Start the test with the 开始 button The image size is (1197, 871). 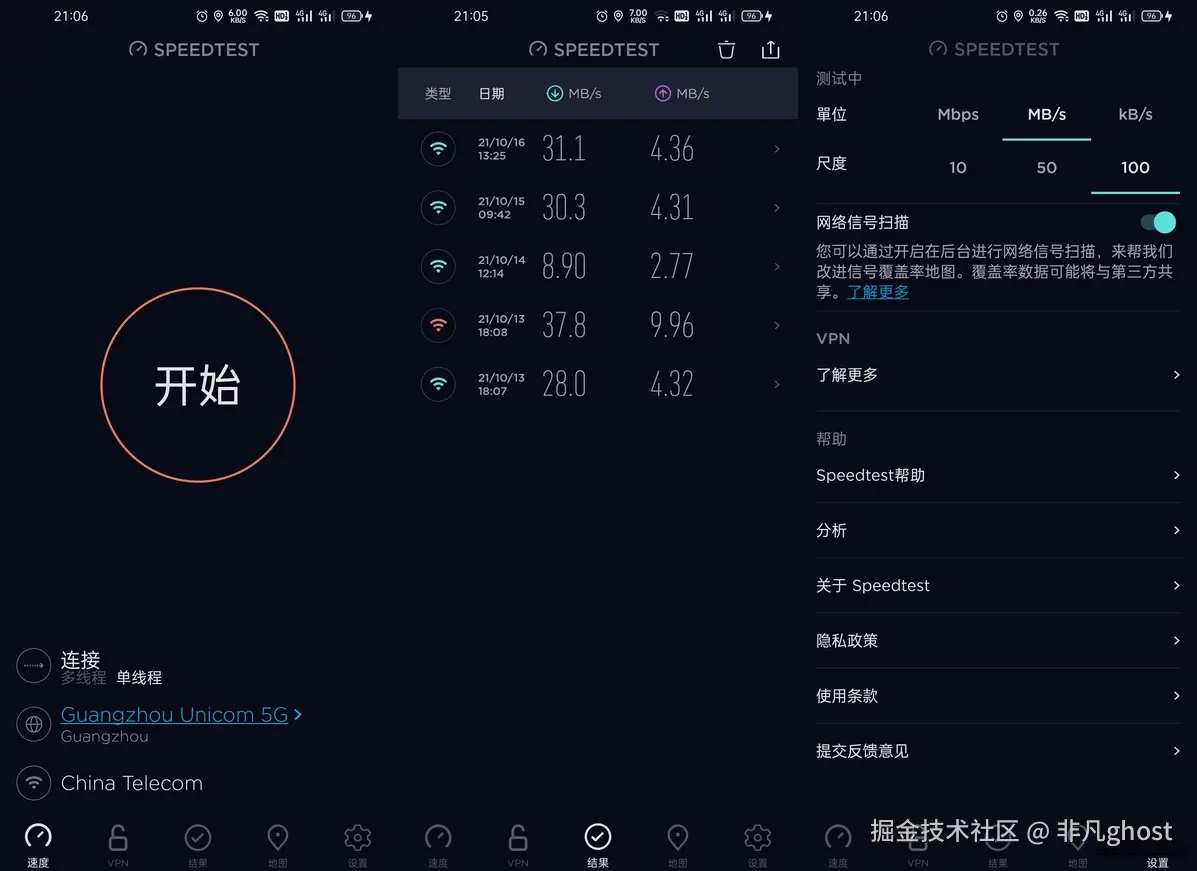coord(198,385)
